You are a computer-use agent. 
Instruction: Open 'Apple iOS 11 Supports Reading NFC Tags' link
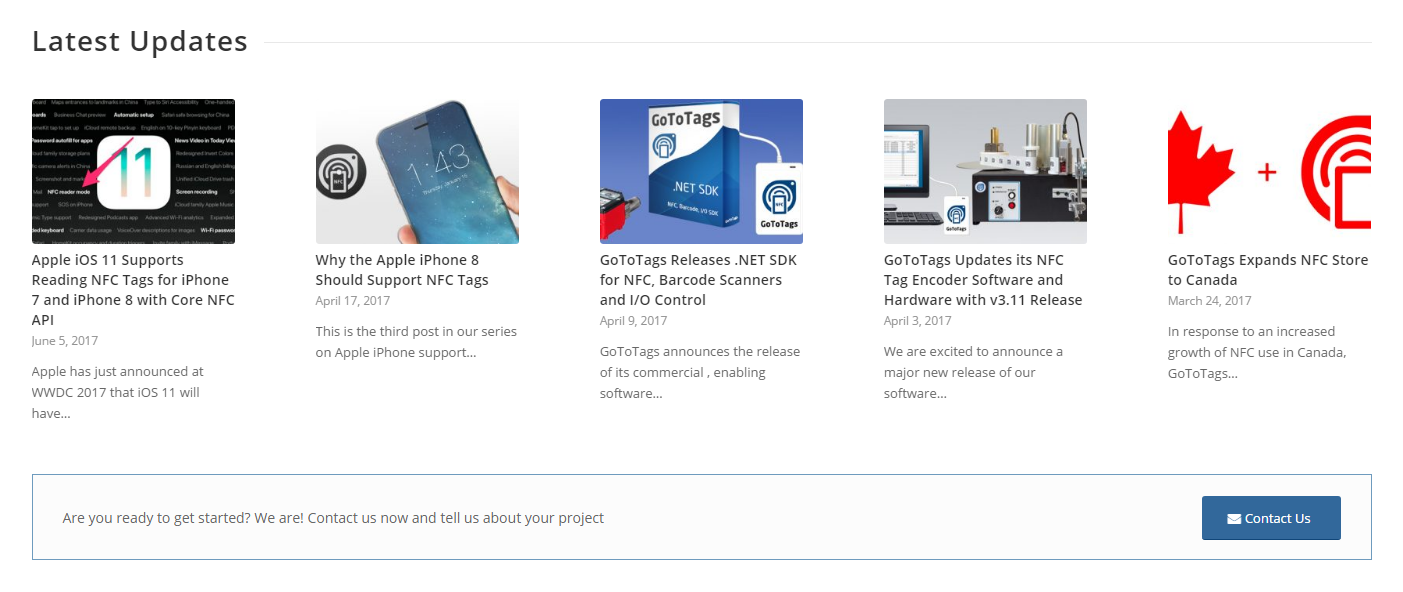pos(133,290)
